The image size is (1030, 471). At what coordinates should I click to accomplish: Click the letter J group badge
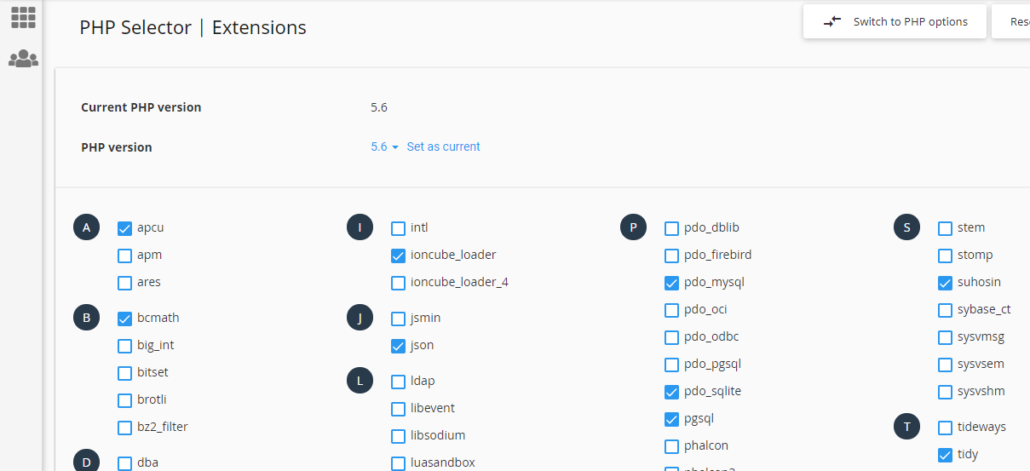pos(360,318)
